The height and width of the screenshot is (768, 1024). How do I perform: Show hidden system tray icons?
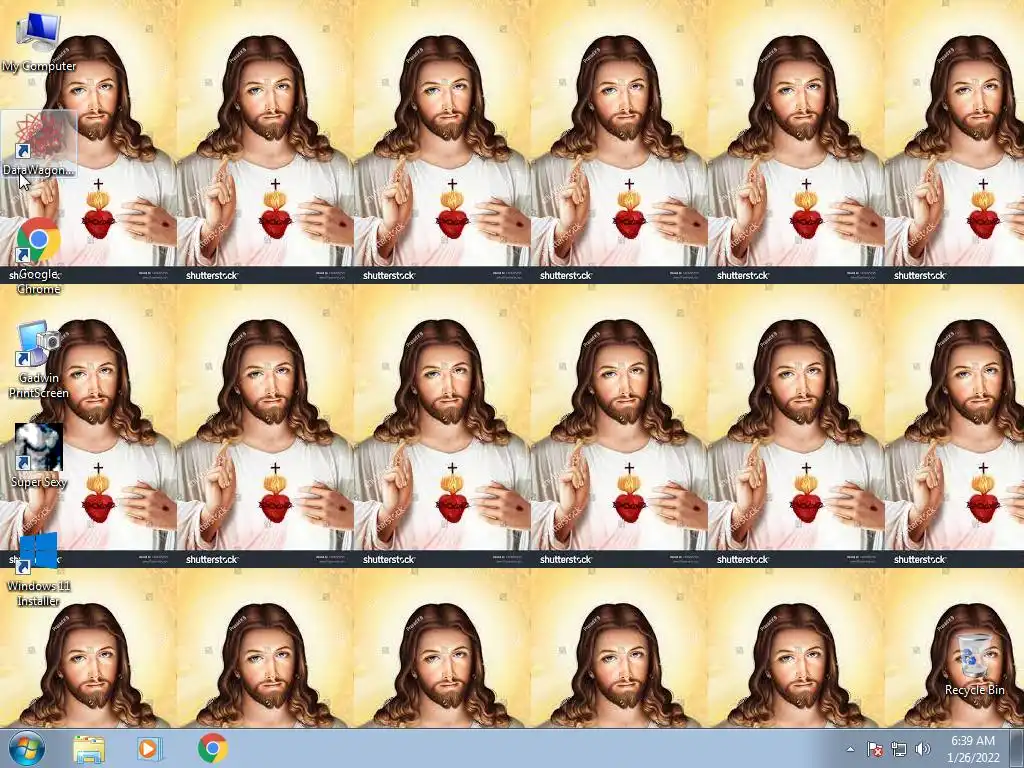(850, 749)
